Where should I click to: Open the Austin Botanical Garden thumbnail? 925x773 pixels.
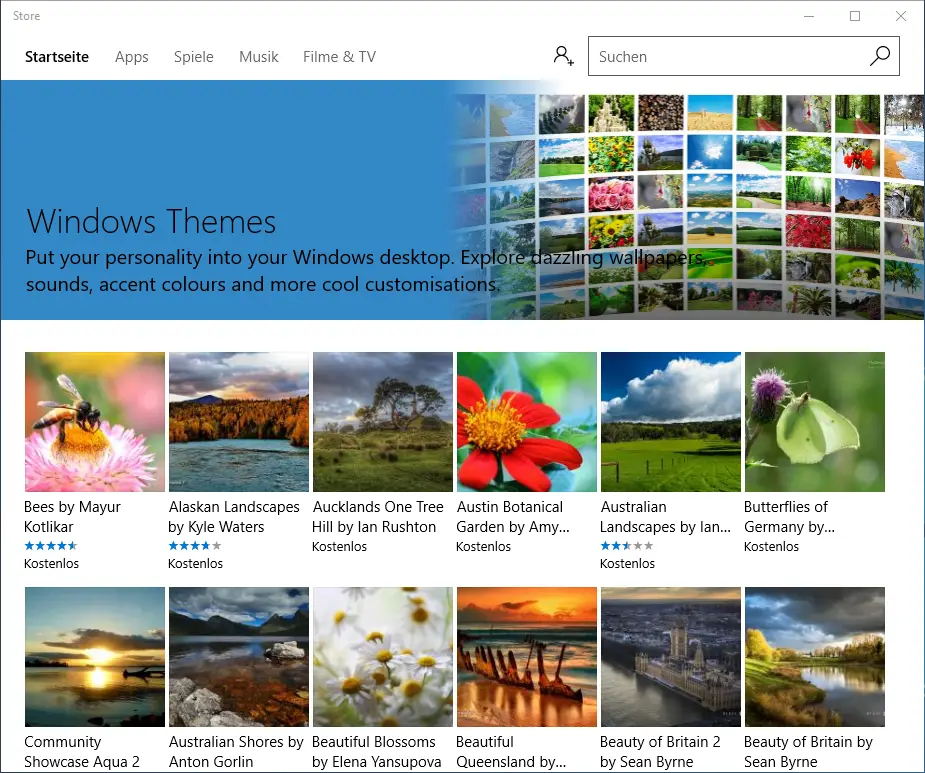click(527, 422)
